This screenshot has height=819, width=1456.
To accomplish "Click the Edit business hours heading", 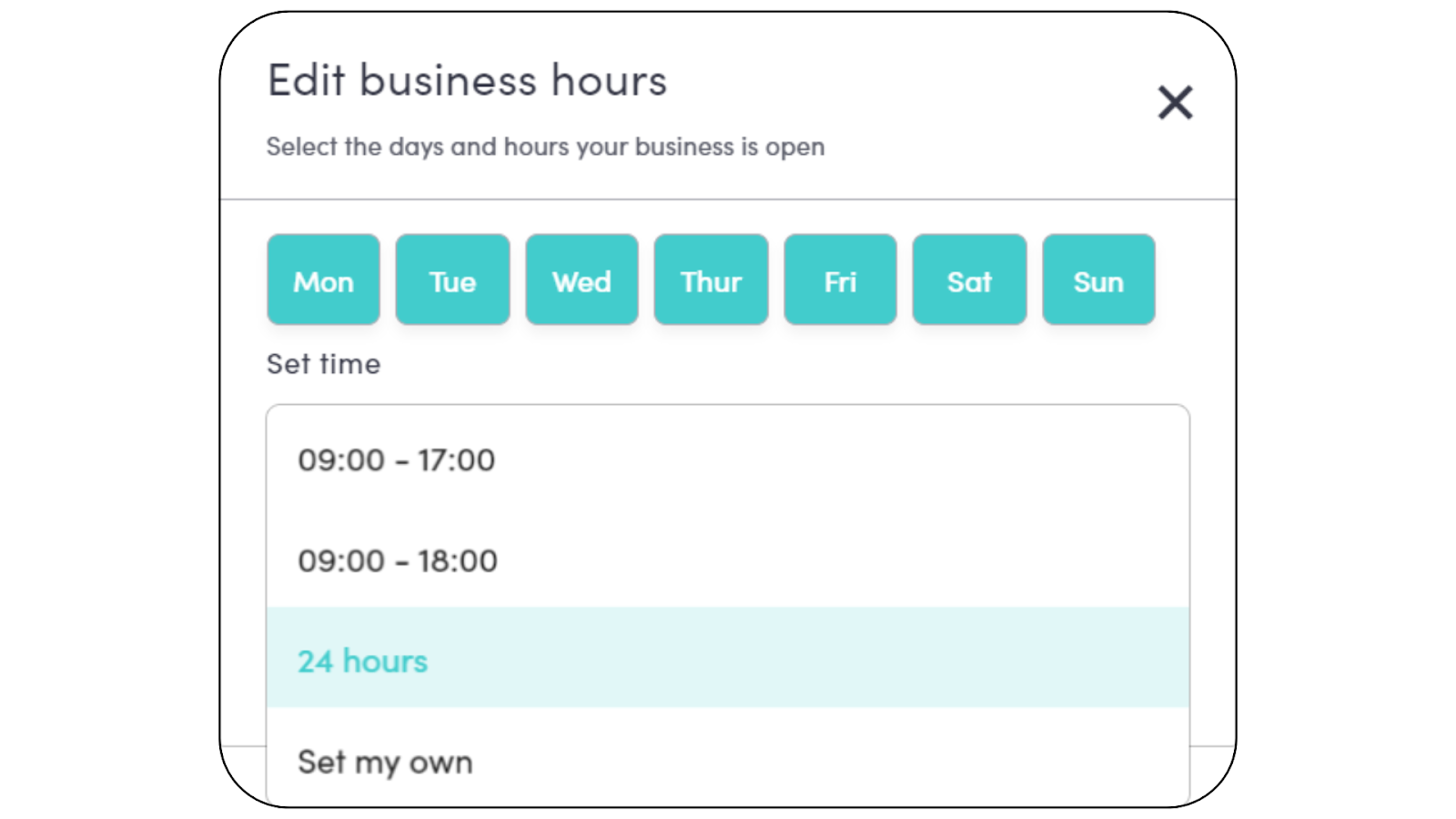I will 467,81.
